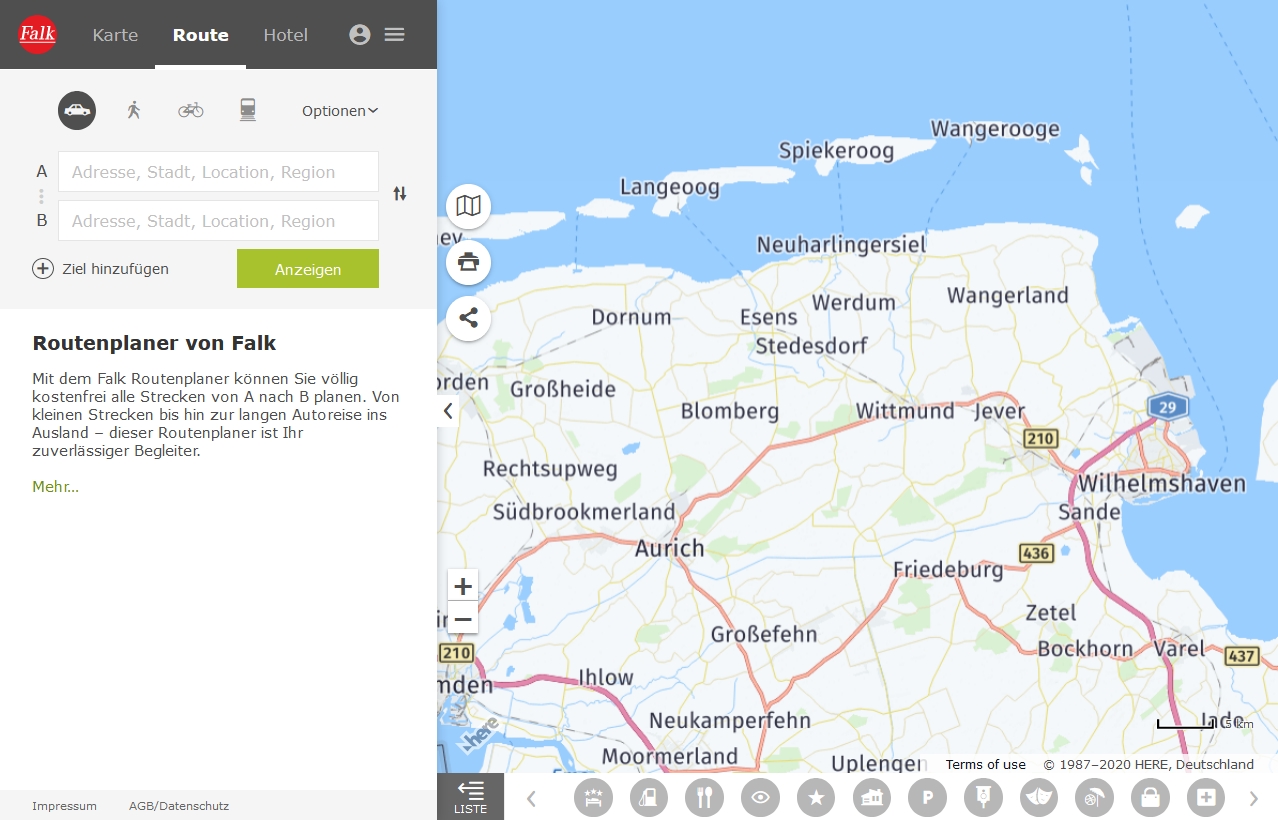
Task: Collapse the side panel with arrow
Action: click(448, 410)
